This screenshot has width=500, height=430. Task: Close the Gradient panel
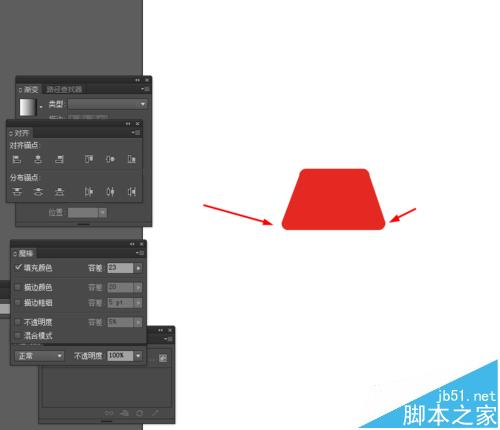(147, 80)
